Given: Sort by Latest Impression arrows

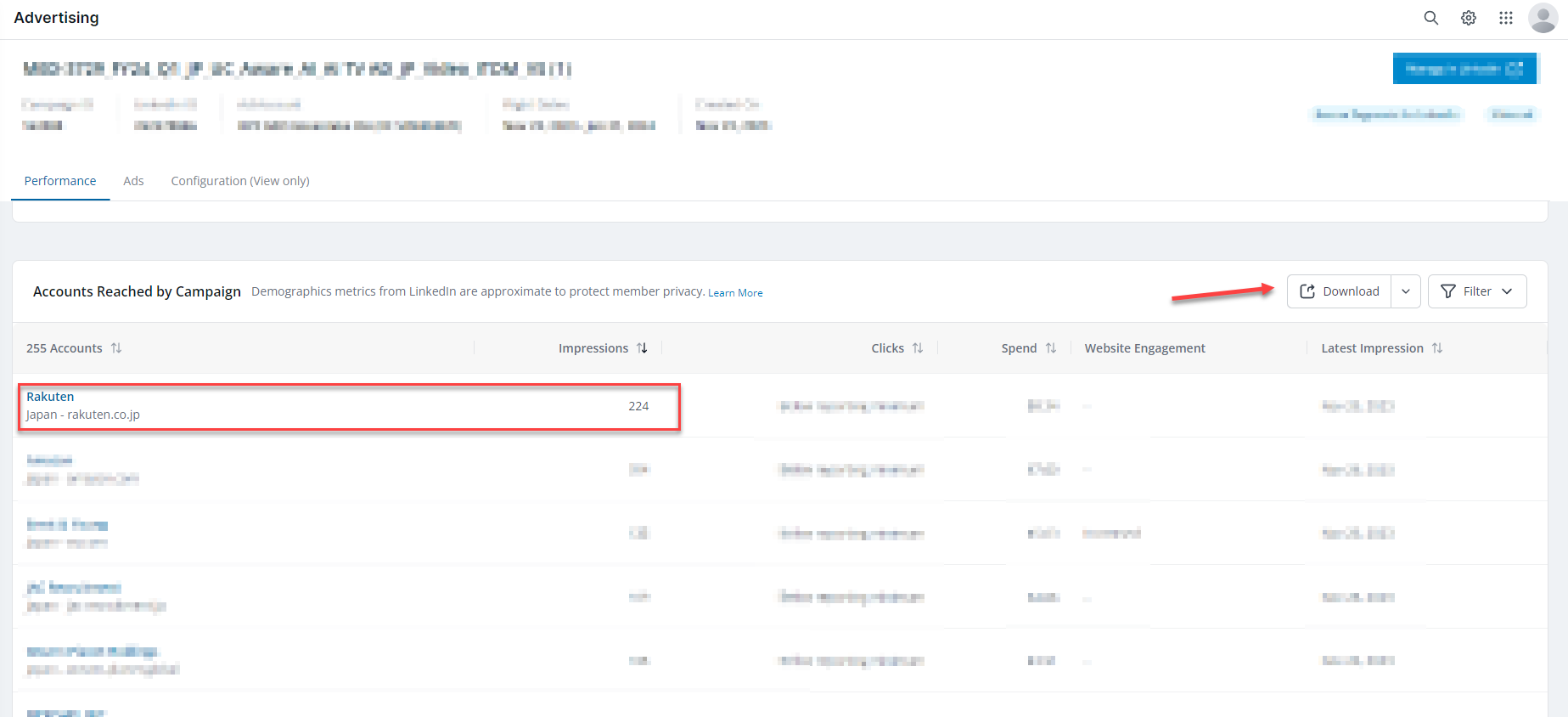Looking at the screenshot, I should [1437, 348].
